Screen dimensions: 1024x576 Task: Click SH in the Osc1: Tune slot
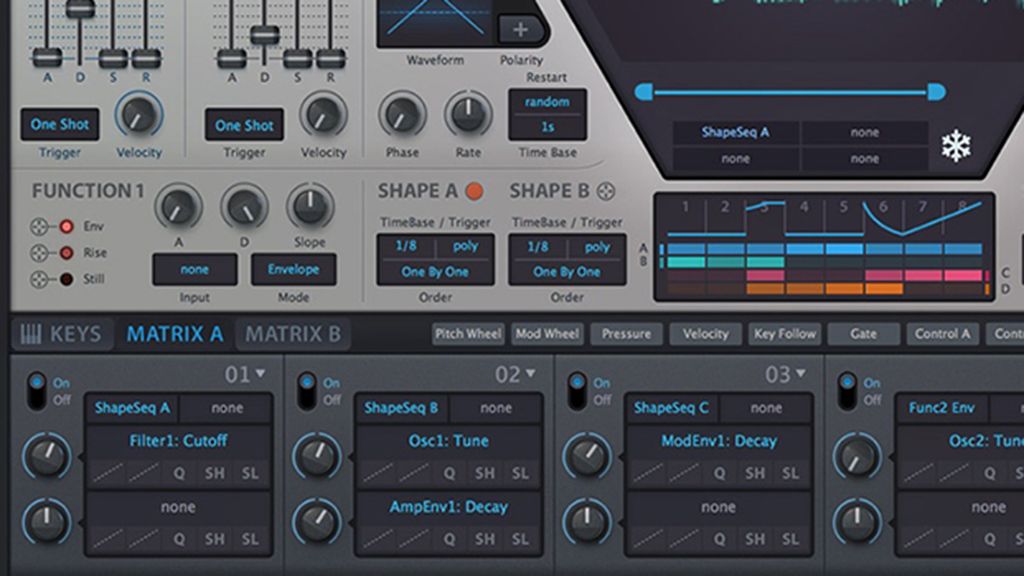pyautogui.click(x=485, y=473)
